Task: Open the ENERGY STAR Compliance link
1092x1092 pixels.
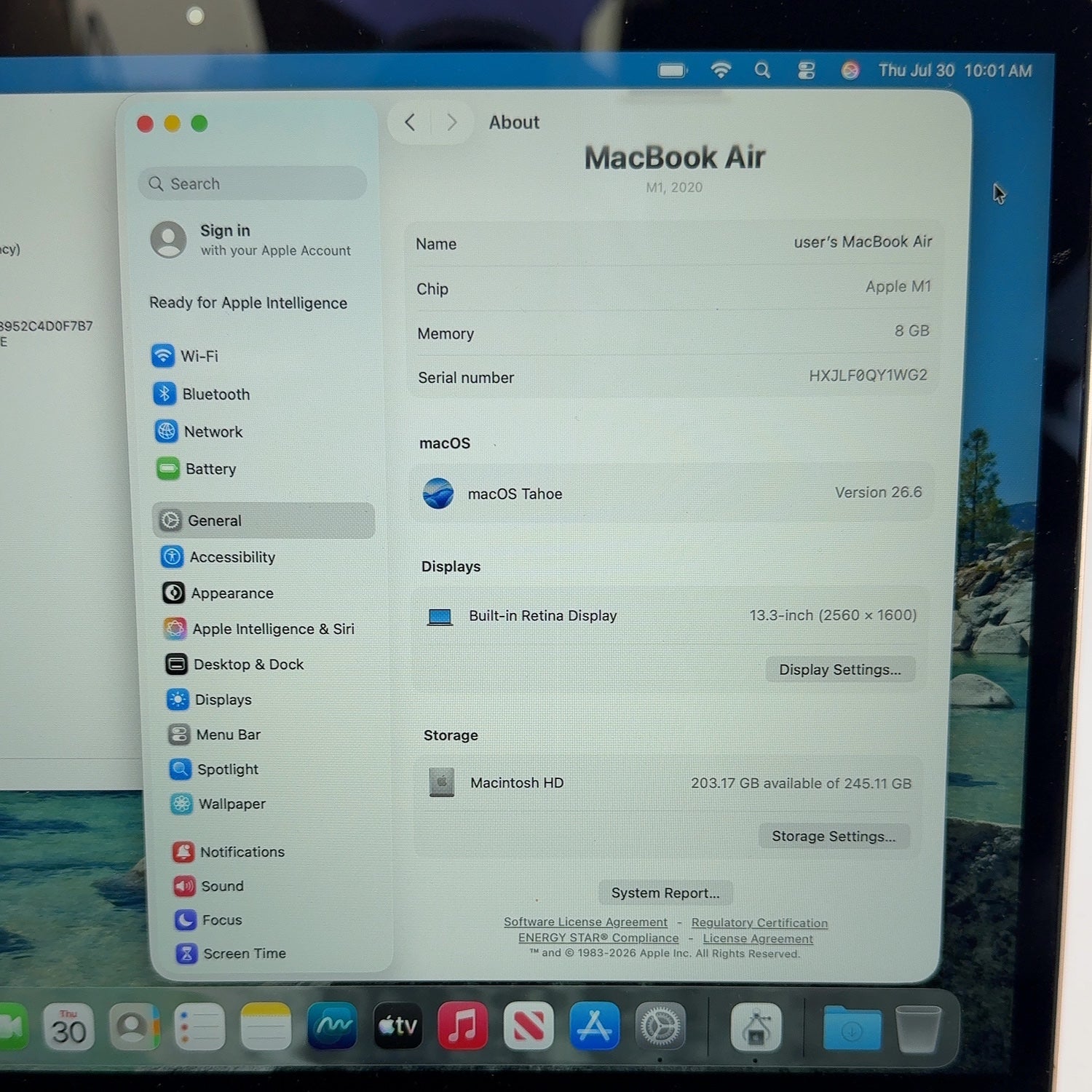Action: coord(598,938)
